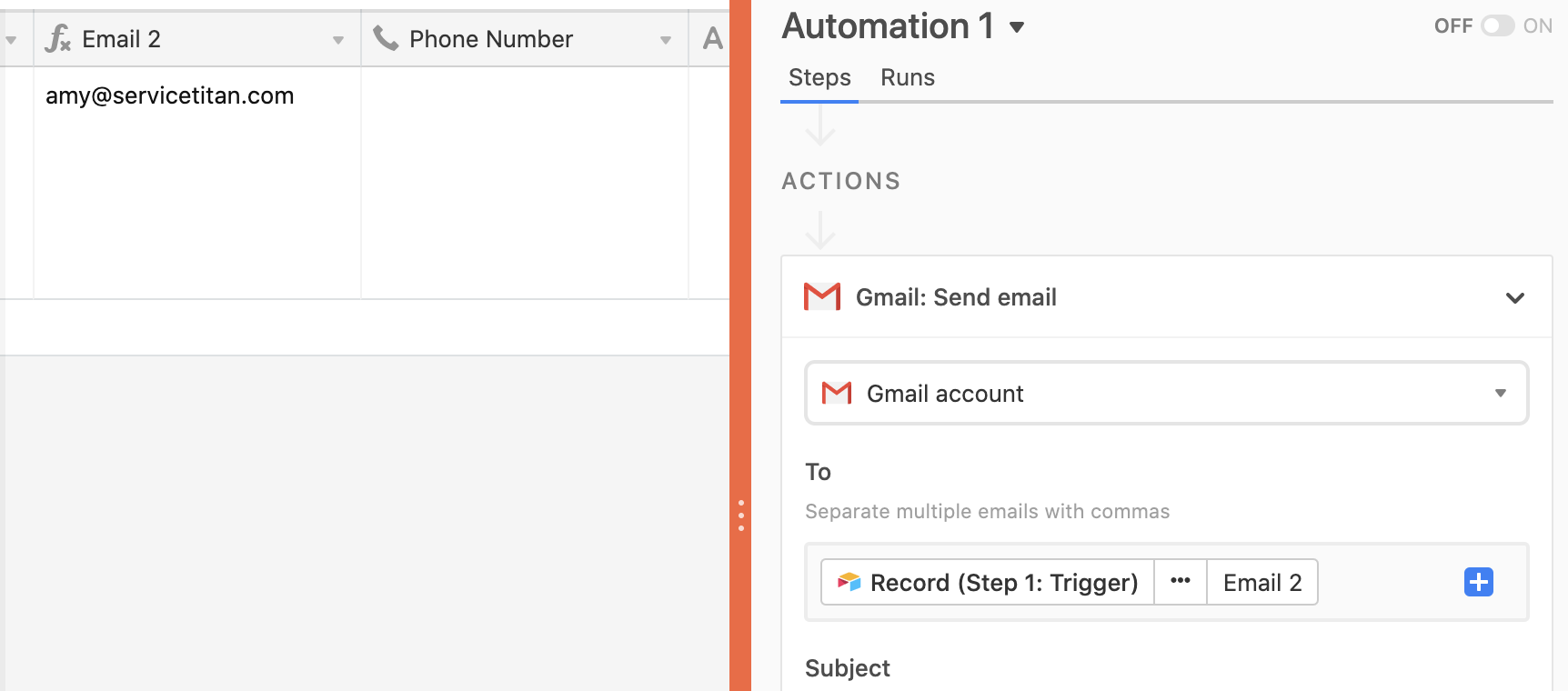Click the three-dot panel resize handle
The image size is (1568, 691).
[x=741, y=516]
